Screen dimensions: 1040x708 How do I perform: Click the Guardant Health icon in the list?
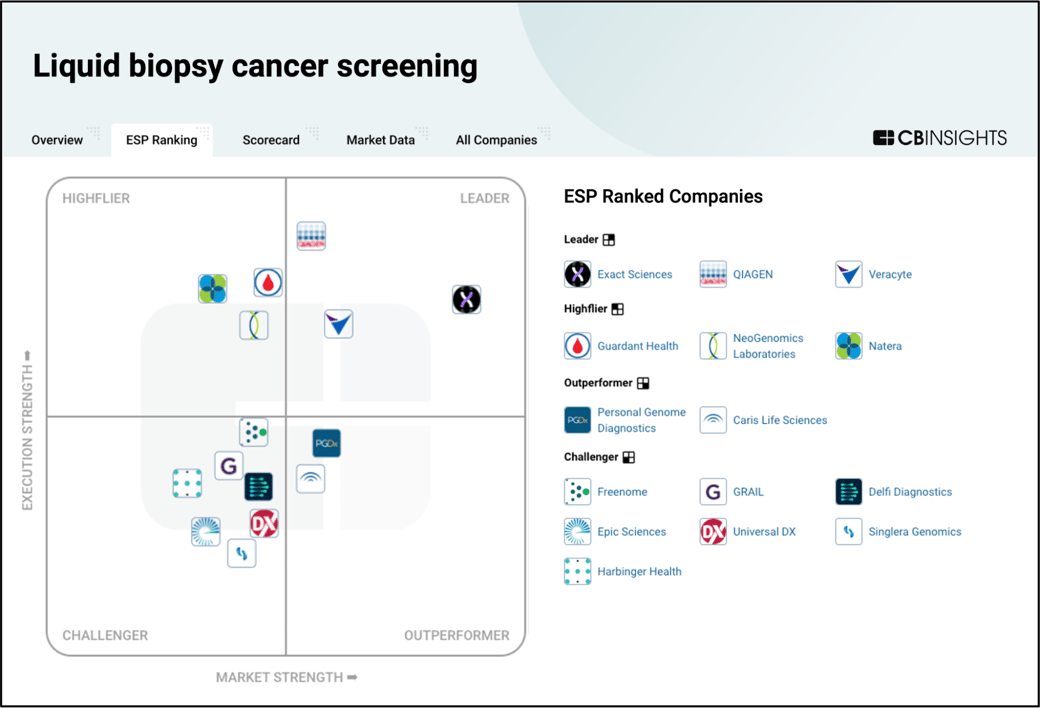point(578,346)
